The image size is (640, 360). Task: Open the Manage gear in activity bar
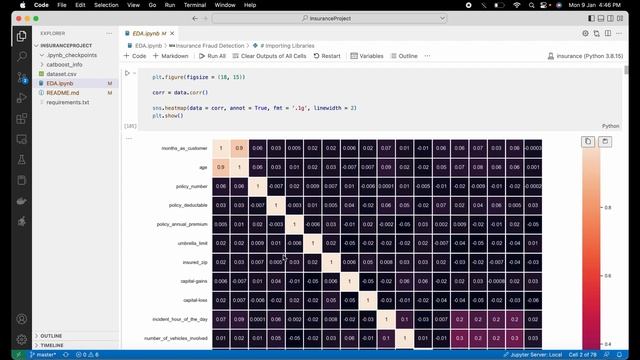coord(22,339)
